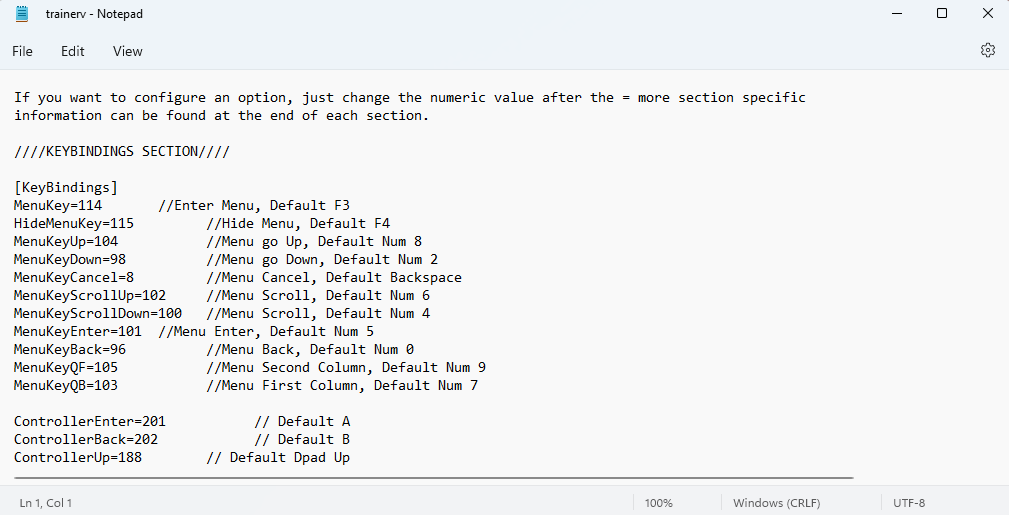Place cursor on the HideMenuKey=115 line
1009x515 pixels.
[74, 223]
